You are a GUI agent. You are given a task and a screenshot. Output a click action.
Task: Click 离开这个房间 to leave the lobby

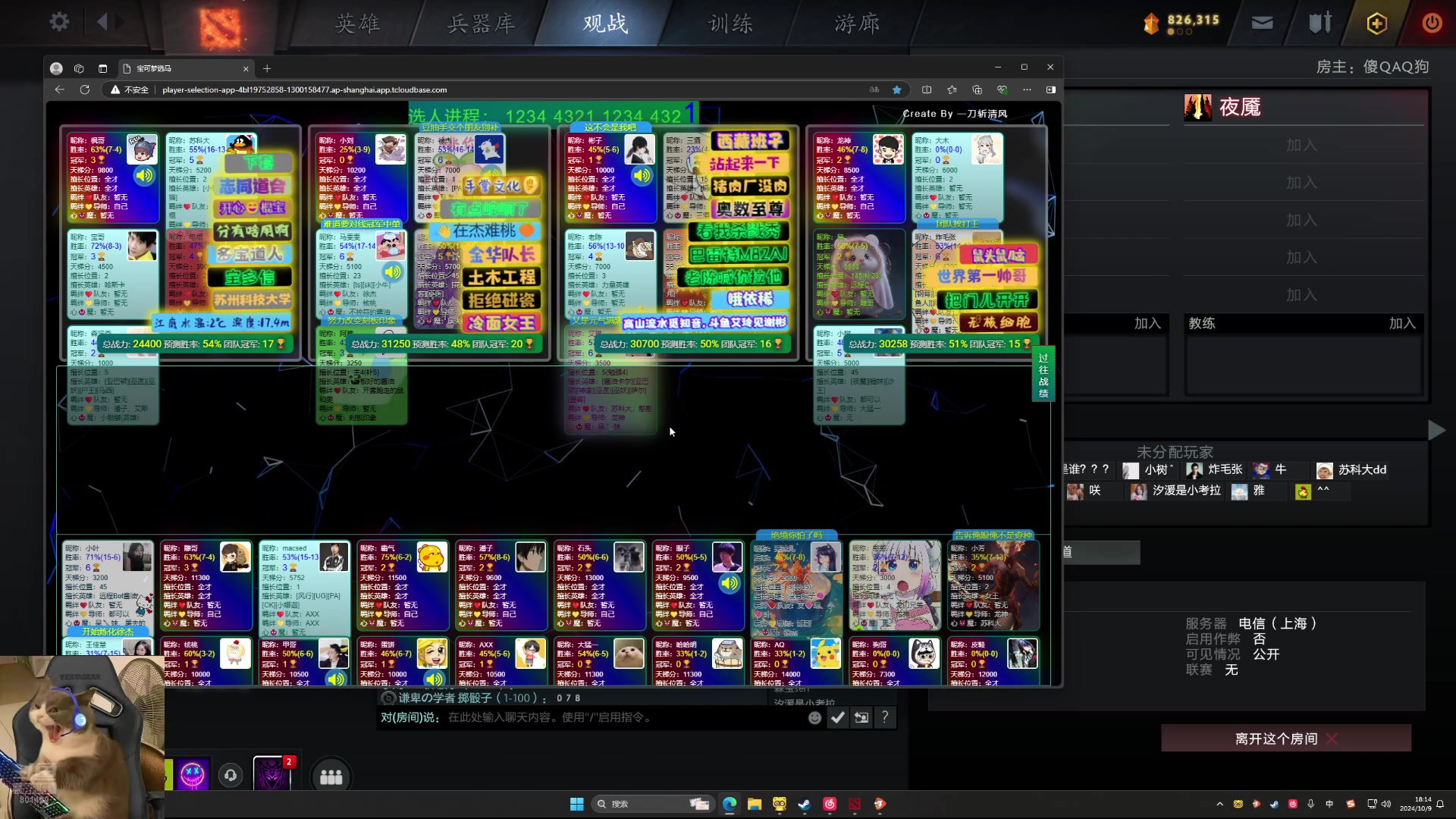1286,738
